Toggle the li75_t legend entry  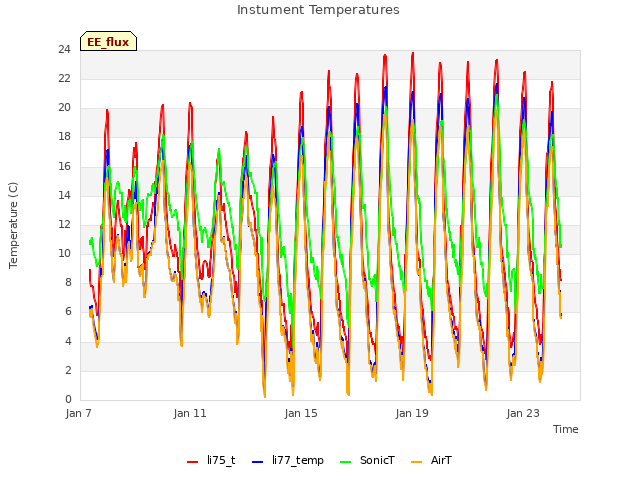coord(211,460)
